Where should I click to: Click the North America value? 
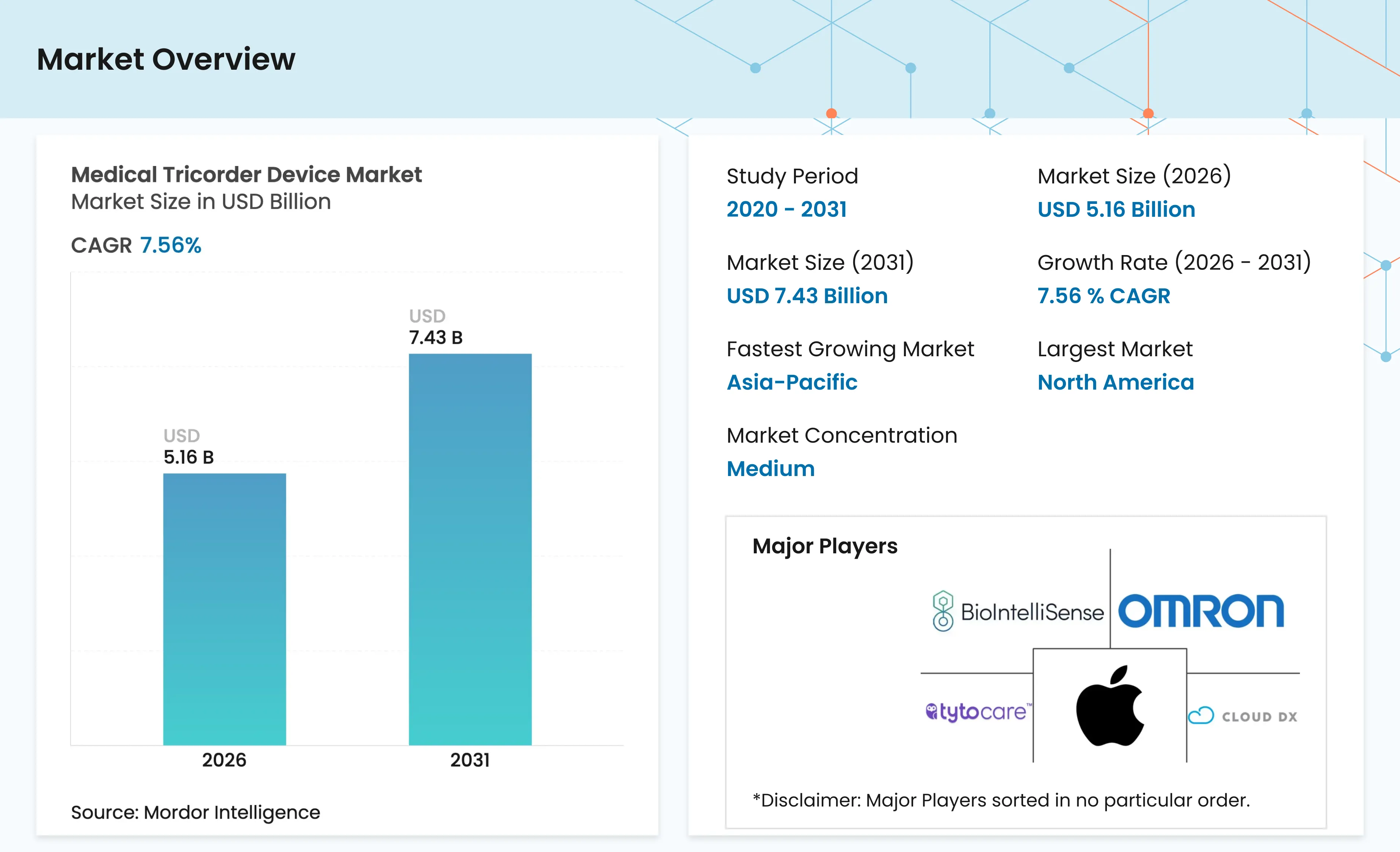(x=1116, y=382)
